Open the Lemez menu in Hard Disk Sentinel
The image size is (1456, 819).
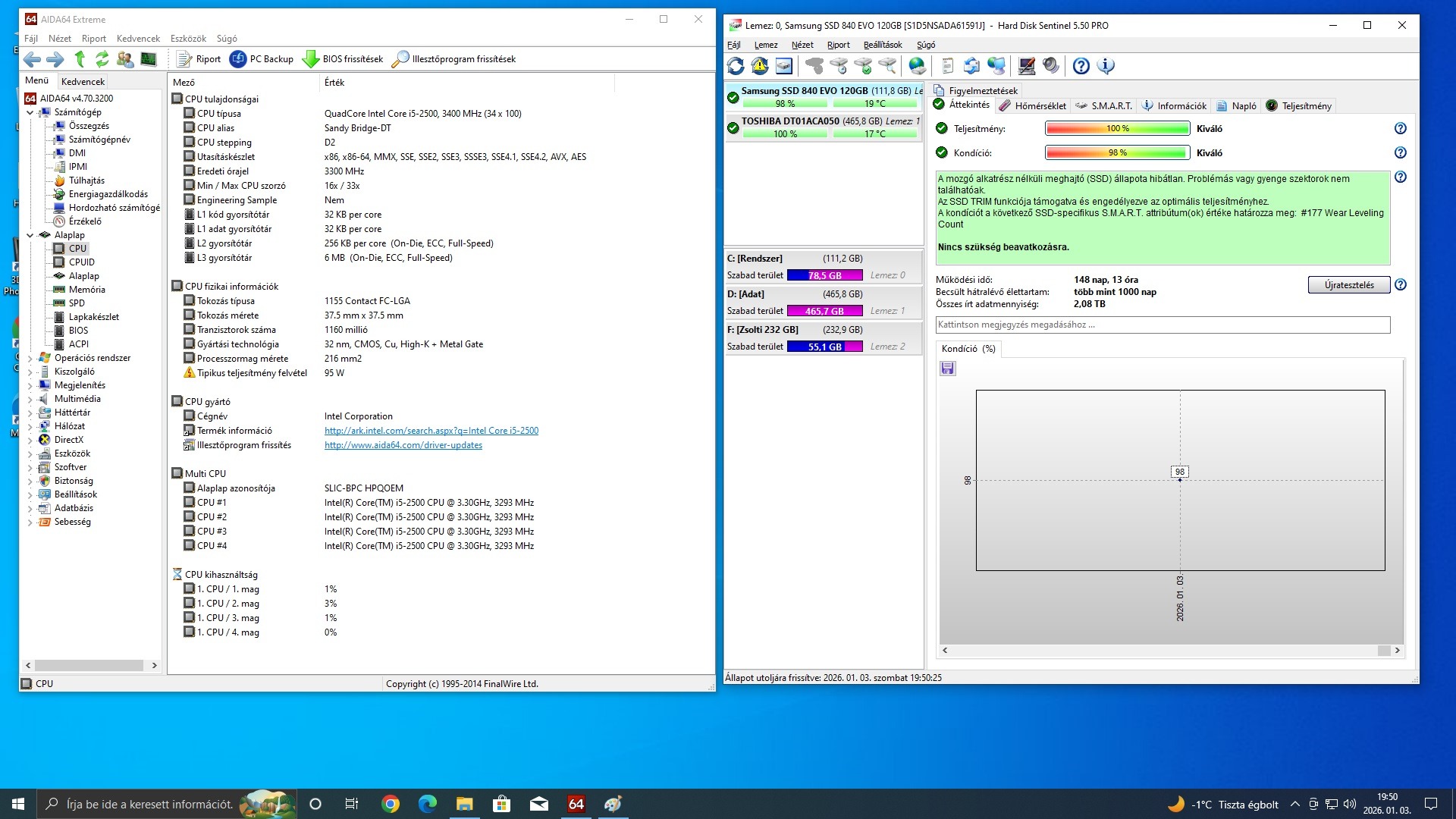tap(766, 45)
